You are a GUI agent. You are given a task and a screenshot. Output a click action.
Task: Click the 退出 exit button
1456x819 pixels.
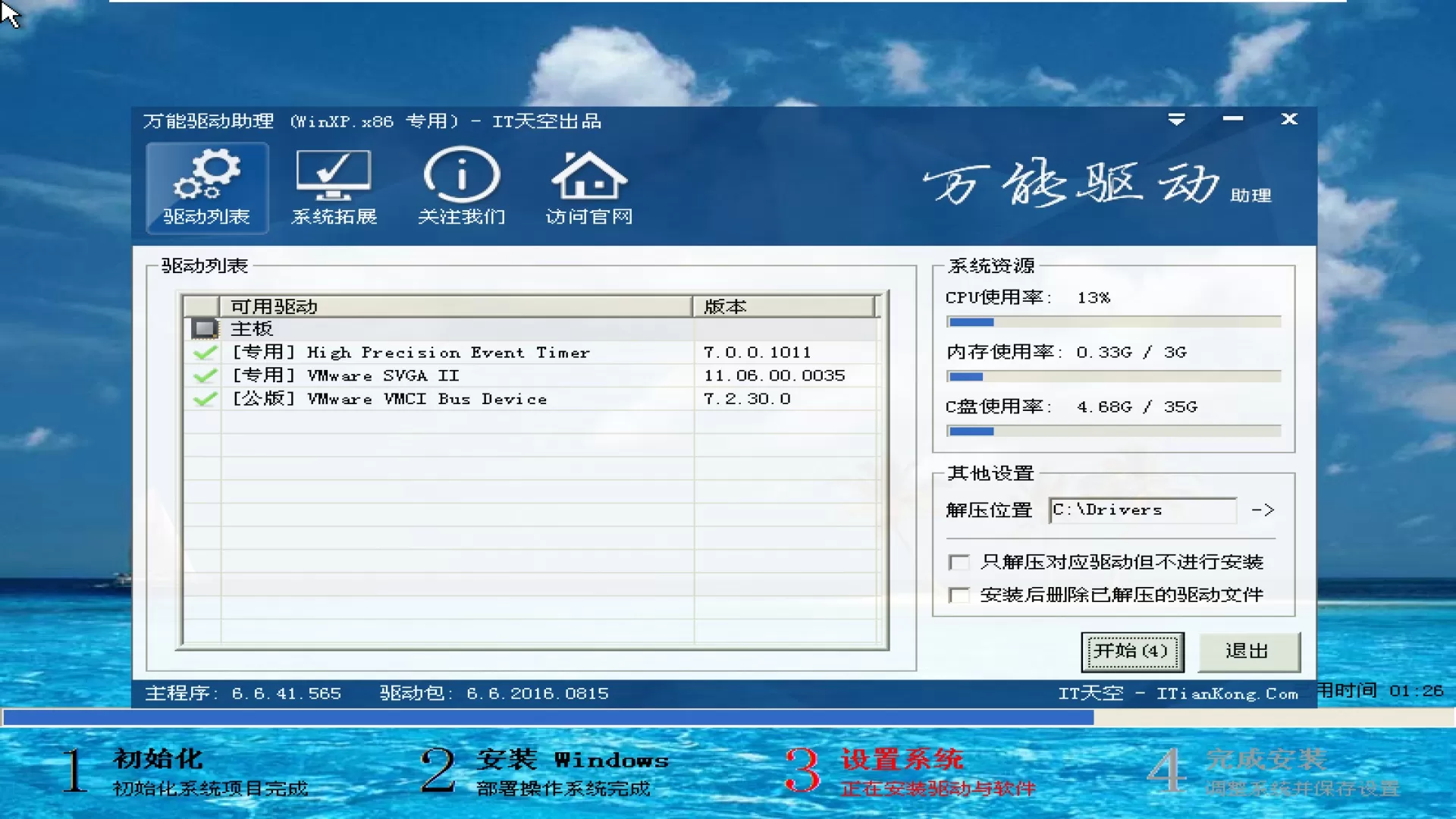[1248, 651]
